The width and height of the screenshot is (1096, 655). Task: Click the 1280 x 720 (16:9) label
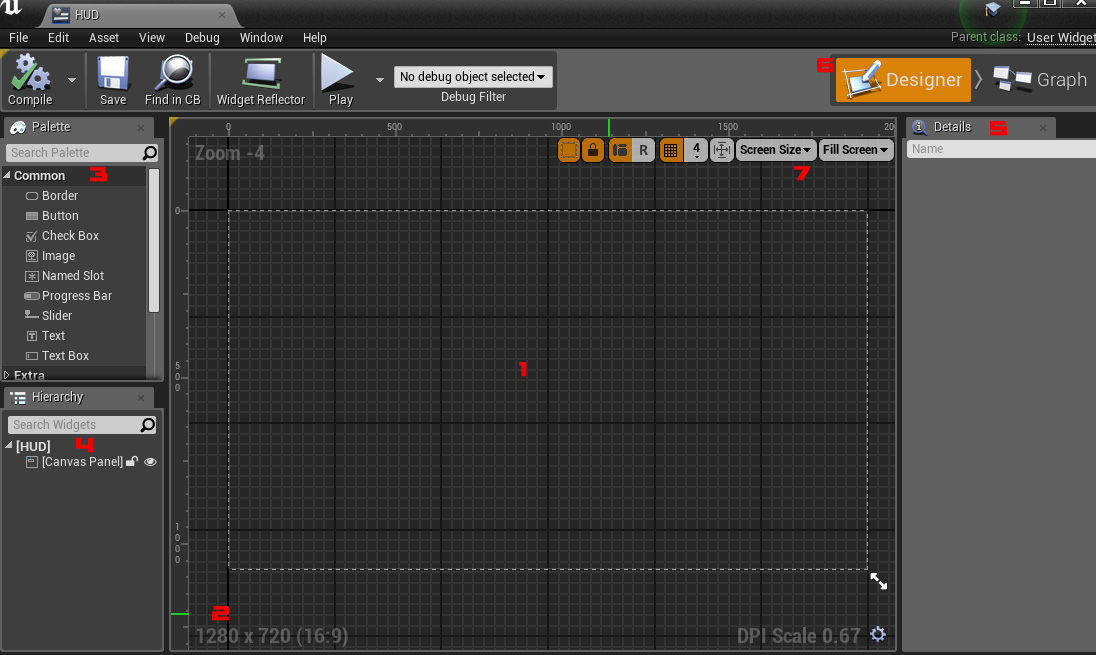click(x=271, y=636)
